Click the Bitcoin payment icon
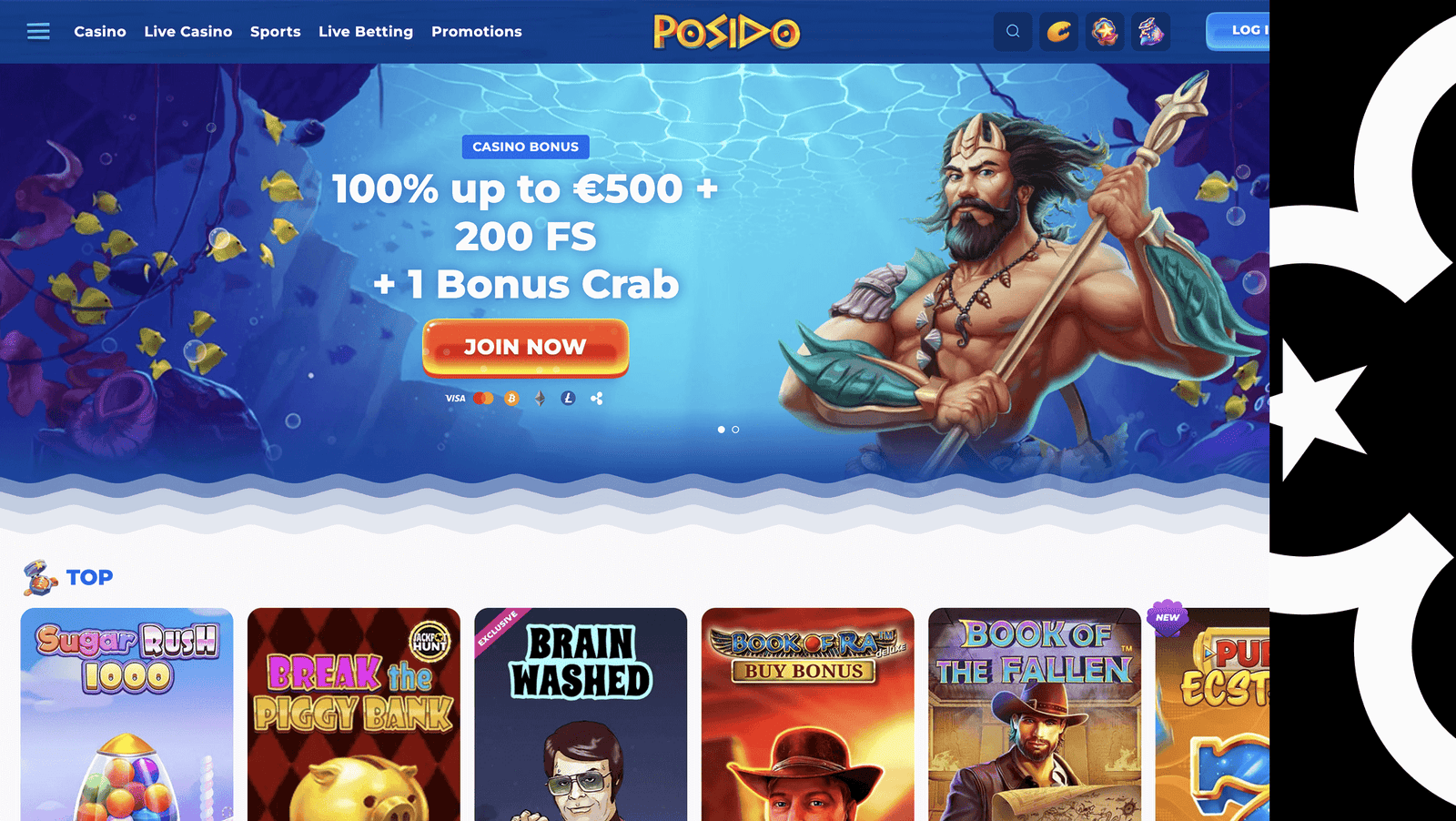This screenshot has height=821, width=1456. pyautogui.click(x=511, y=399)
